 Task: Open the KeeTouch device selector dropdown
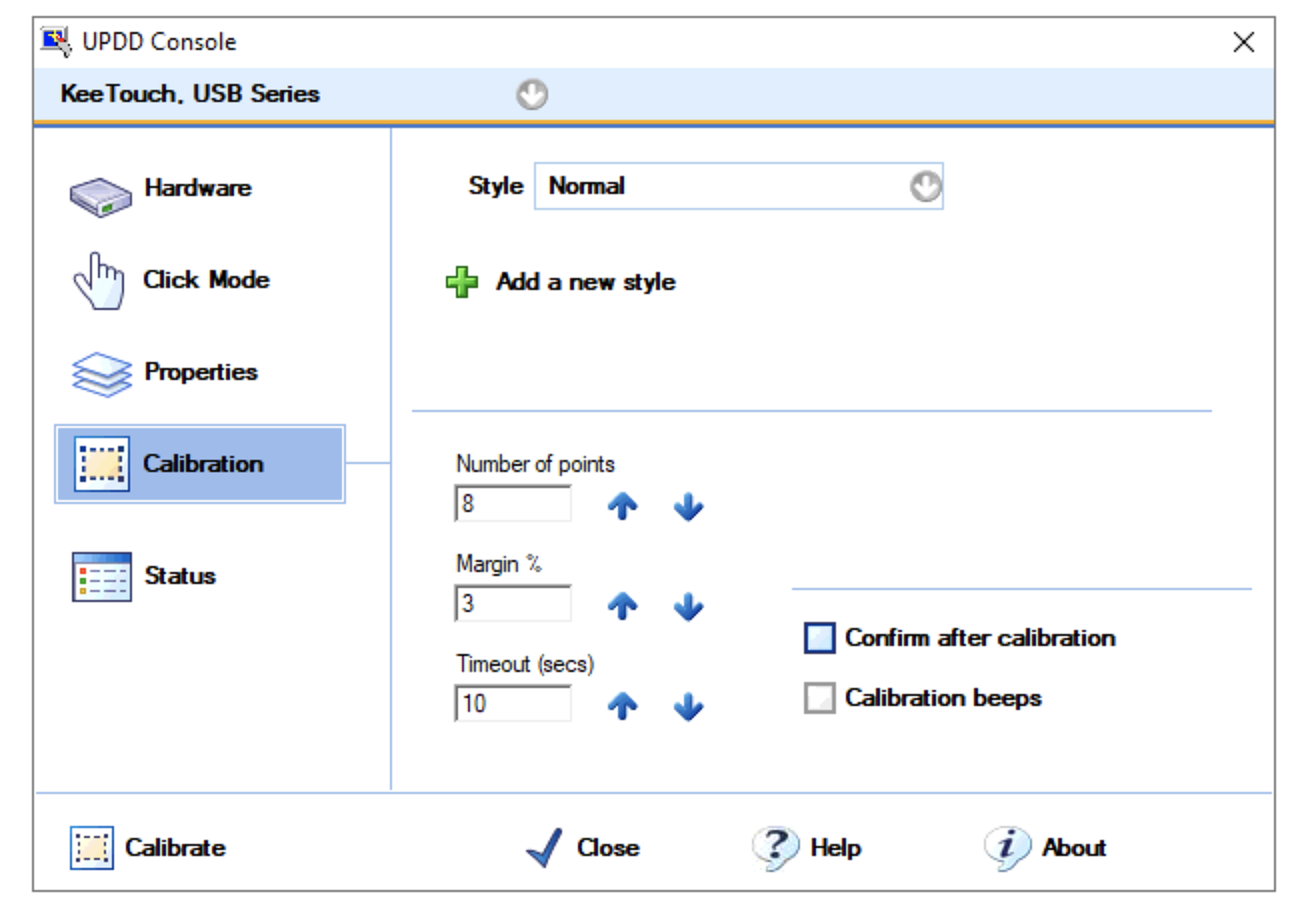(x=532, y=95)
